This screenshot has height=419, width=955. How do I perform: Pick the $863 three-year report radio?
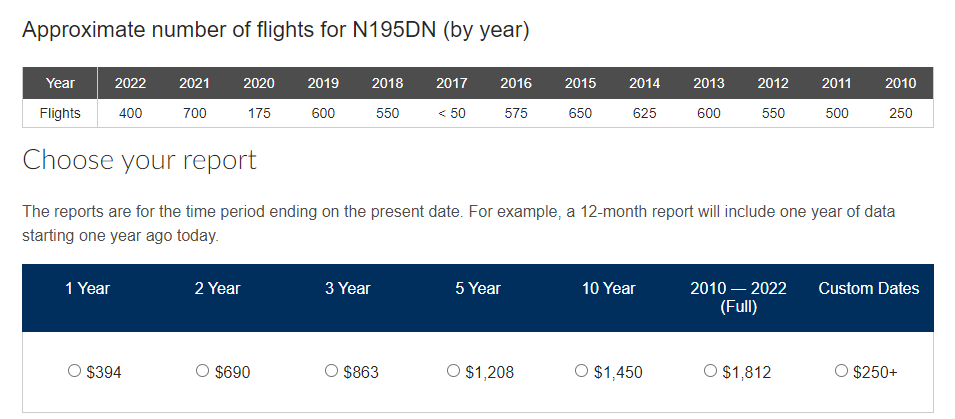(x=331, y=371)
